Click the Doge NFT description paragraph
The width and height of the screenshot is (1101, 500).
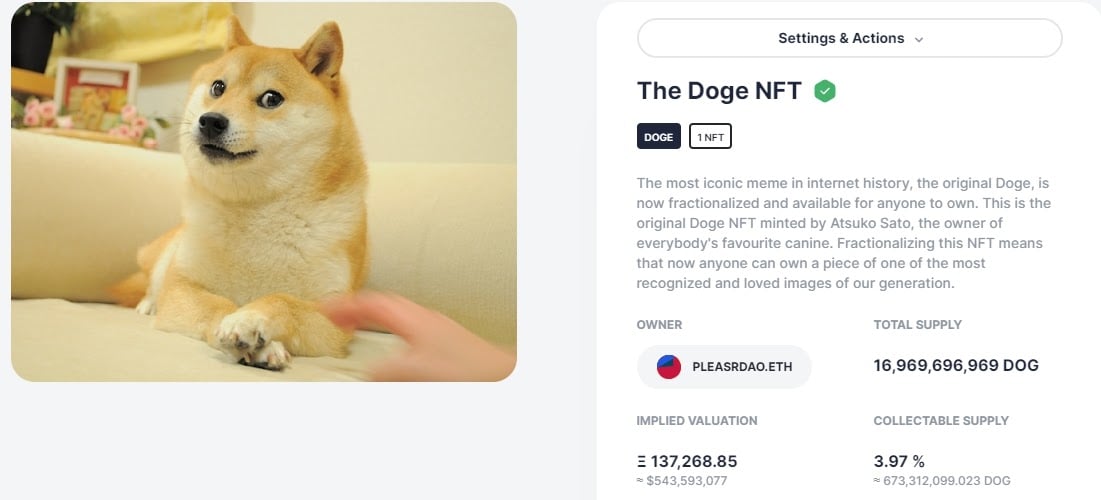[x=842, y=233]
